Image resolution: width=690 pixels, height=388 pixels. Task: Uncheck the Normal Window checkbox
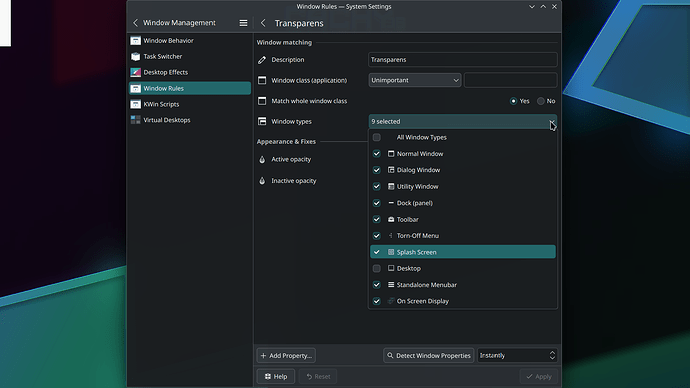(377, 154)
